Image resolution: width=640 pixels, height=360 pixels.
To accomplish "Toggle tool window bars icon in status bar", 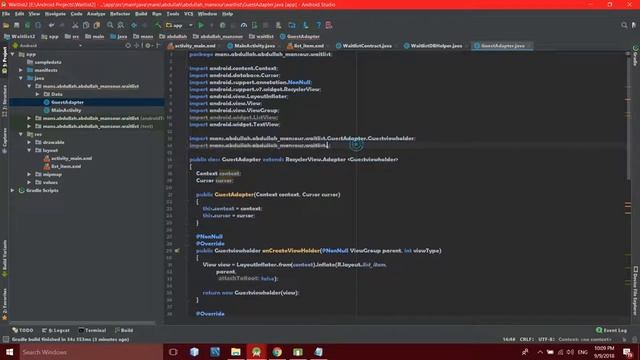I will (x=6, y=339).
